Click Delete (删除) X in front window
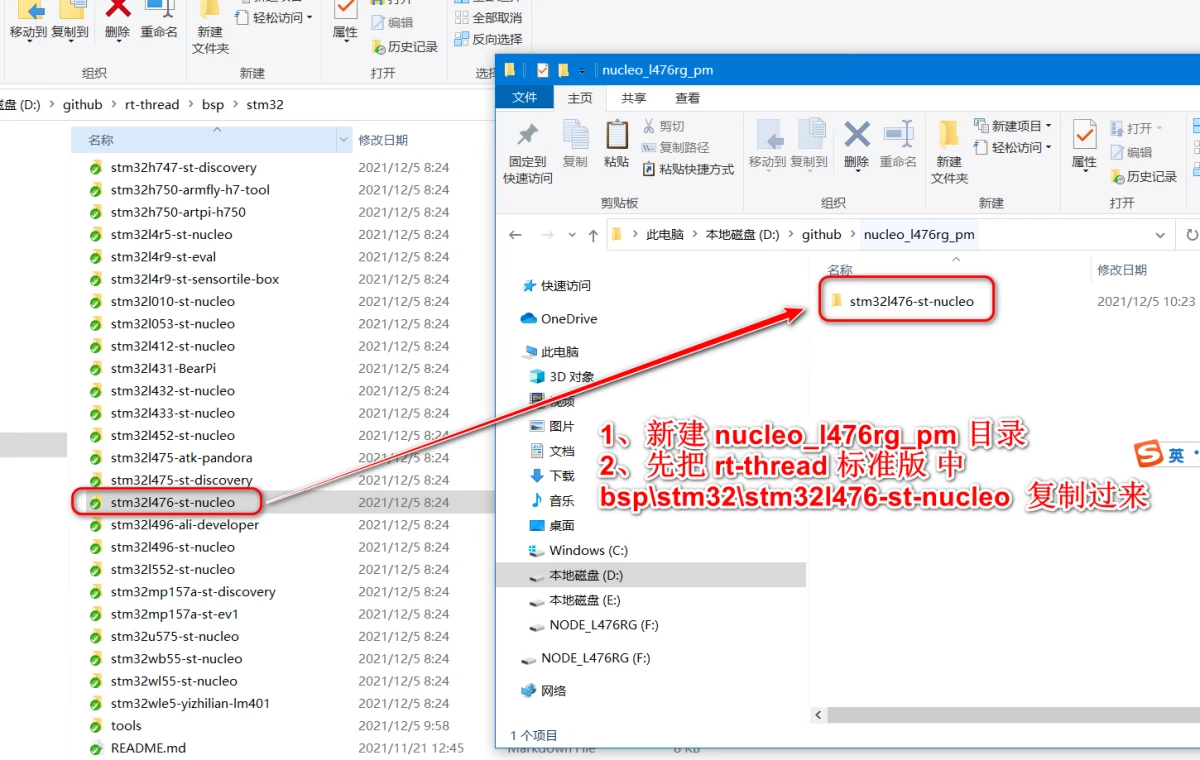 coord(856,146)
